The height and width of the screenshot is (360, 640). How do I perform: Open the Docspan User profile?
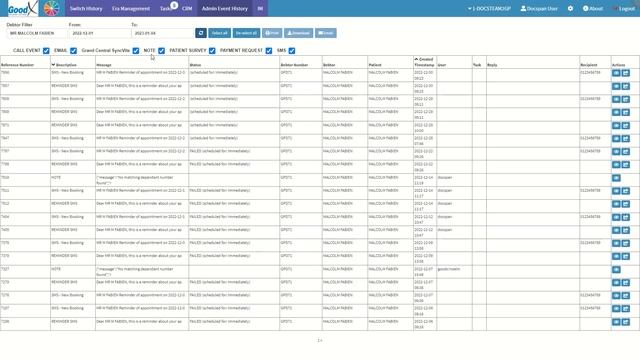click(539, 9)
